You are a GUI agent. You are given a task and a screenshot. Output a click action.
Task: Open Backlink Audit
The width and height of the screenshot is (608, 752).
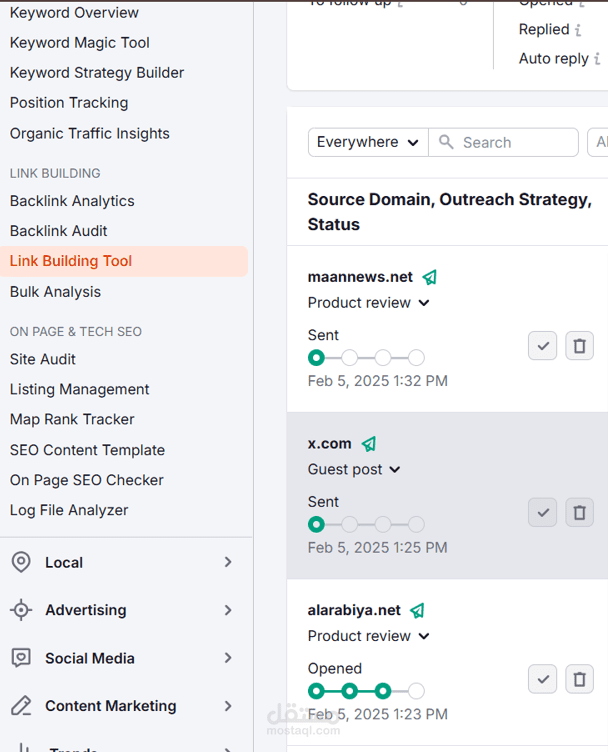[58, 231]
